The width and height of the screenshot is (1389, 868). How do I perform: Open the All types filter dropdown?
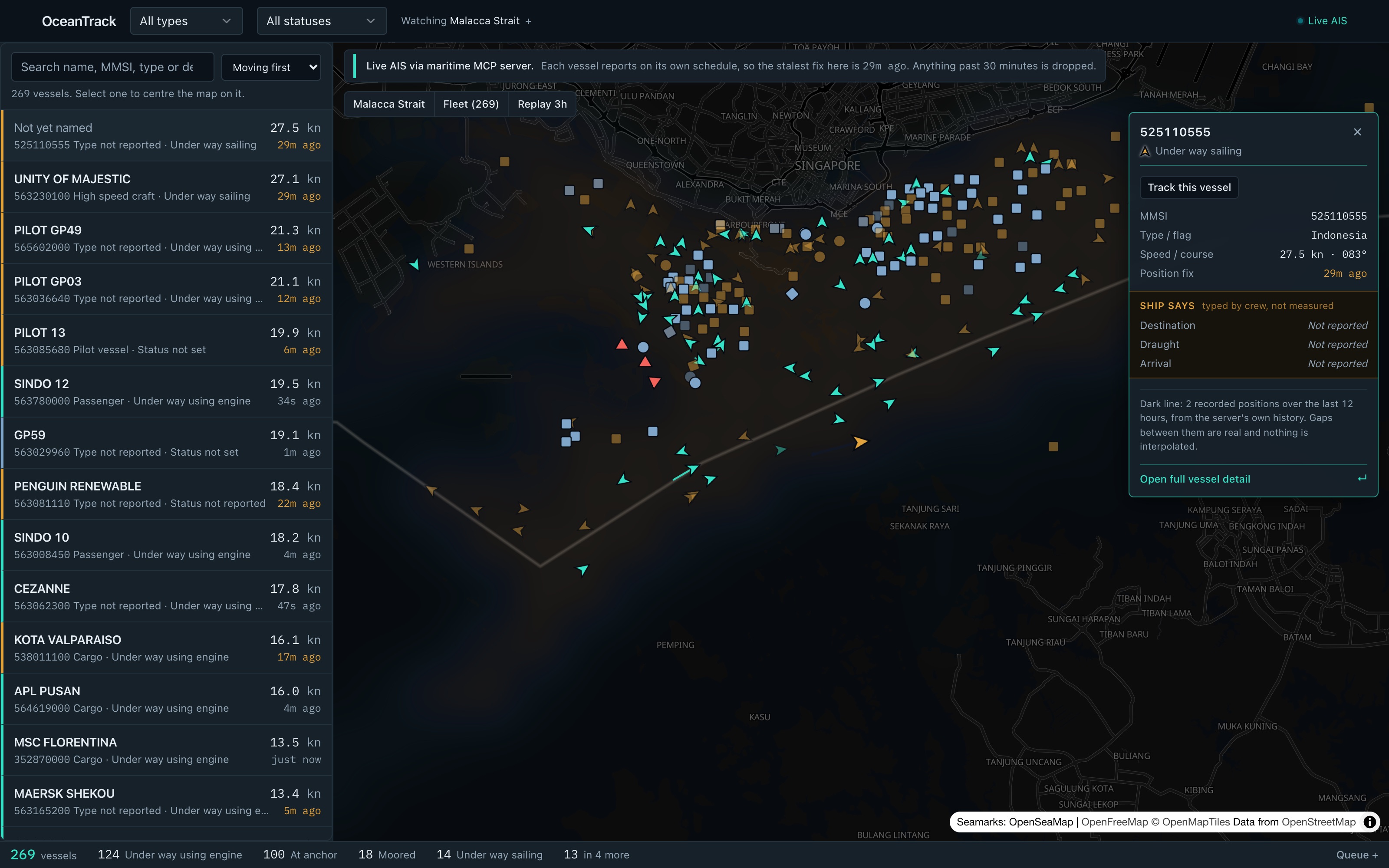coord(186,21)
